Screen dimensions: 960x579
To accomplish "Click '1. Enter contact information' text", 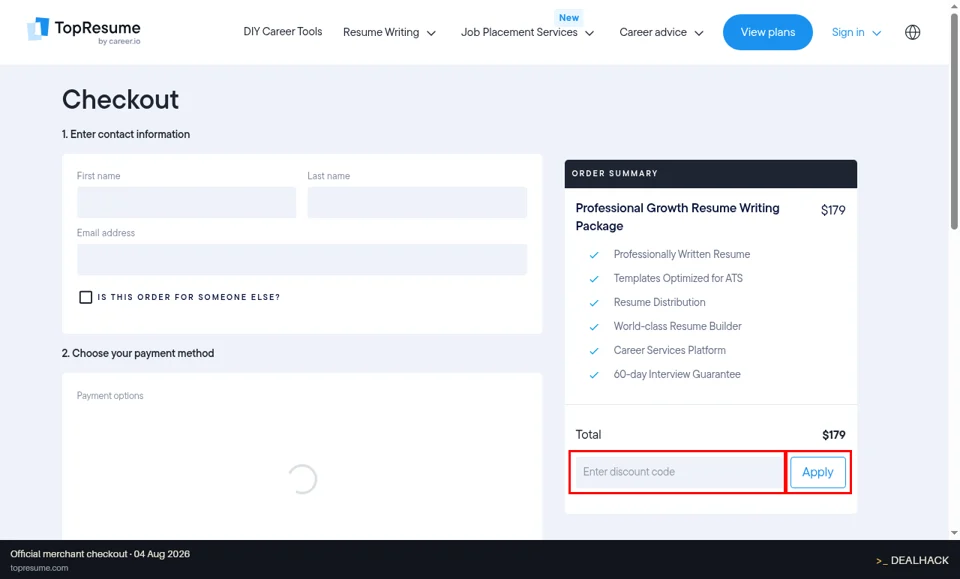I will [126, 134].
